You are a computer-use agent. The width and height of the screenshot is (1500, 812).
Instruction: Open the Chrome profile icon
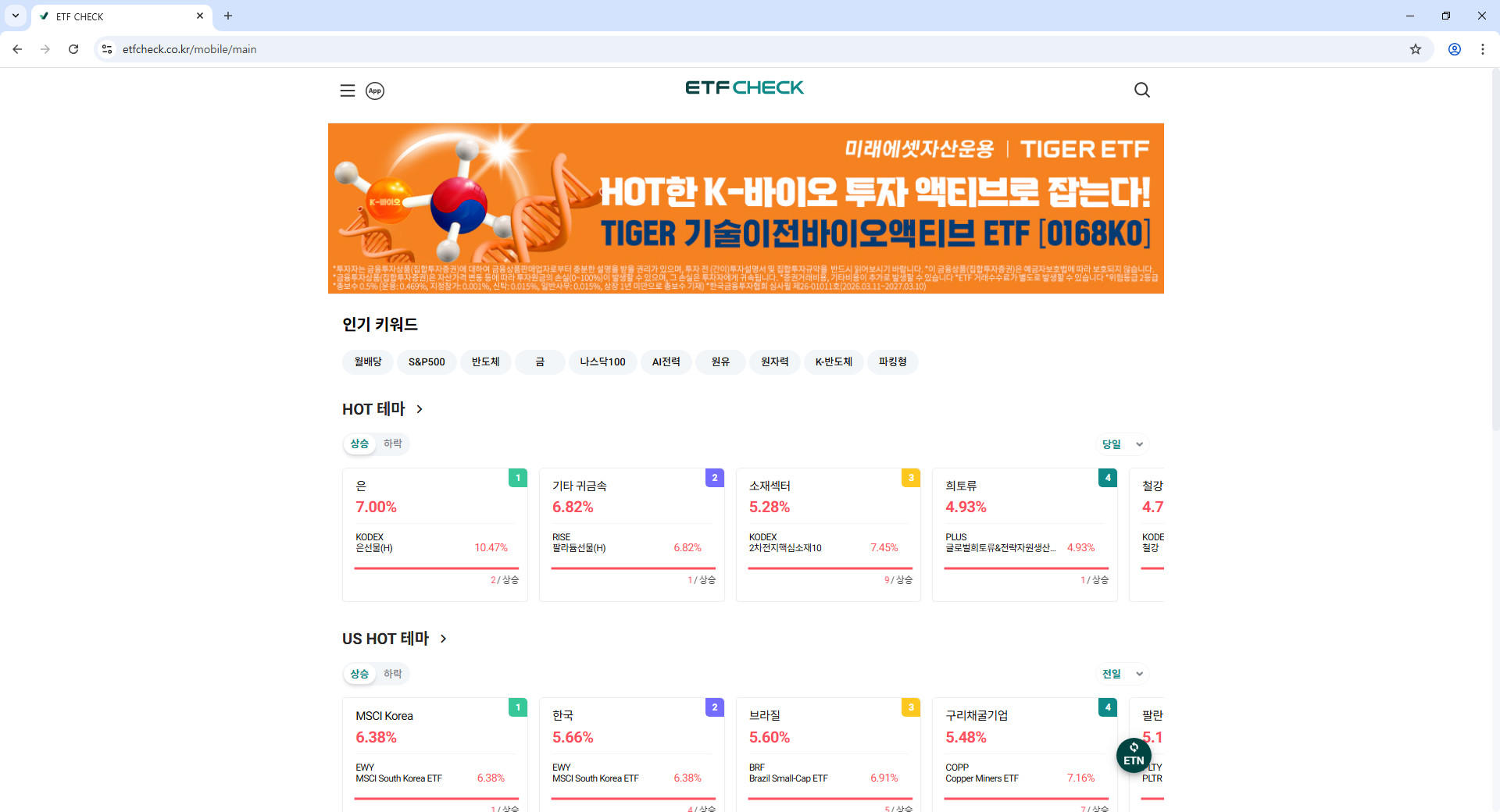(1455, 49)
